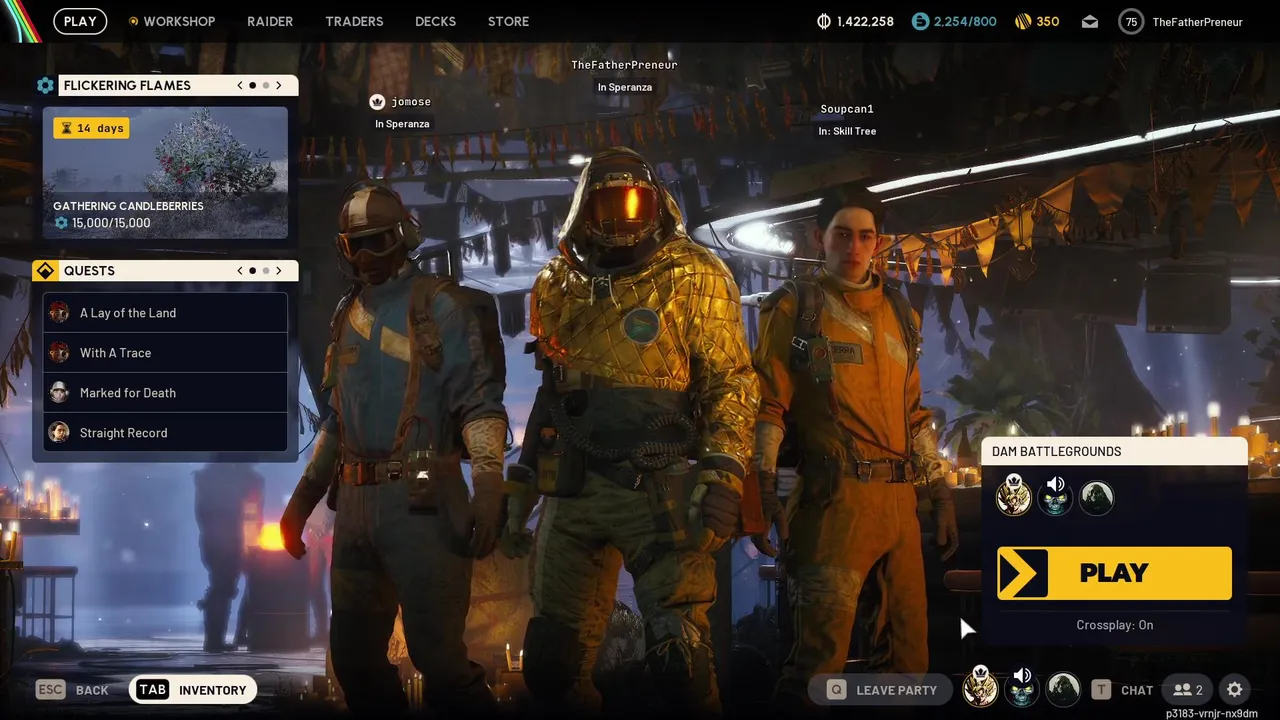Select first page dot in Quests header
Image resolution: width=1280 pixels, height=720 pixels.
pyautogui.click(x=253, y=270)
